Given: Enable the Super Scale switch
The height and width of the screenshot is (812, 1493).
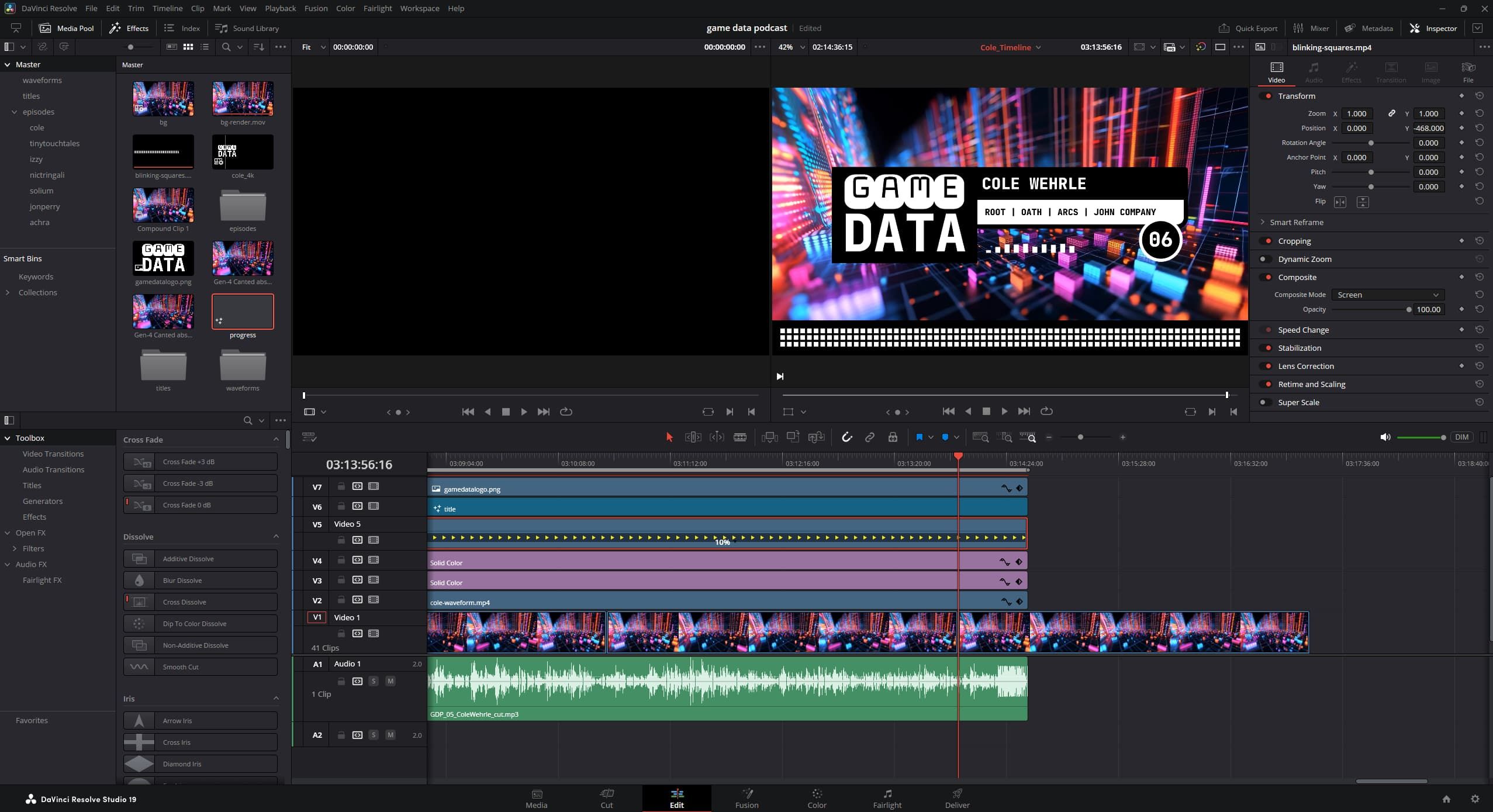Looking at the screenshot, I should pyautogui.click(x=1265, y=402).
